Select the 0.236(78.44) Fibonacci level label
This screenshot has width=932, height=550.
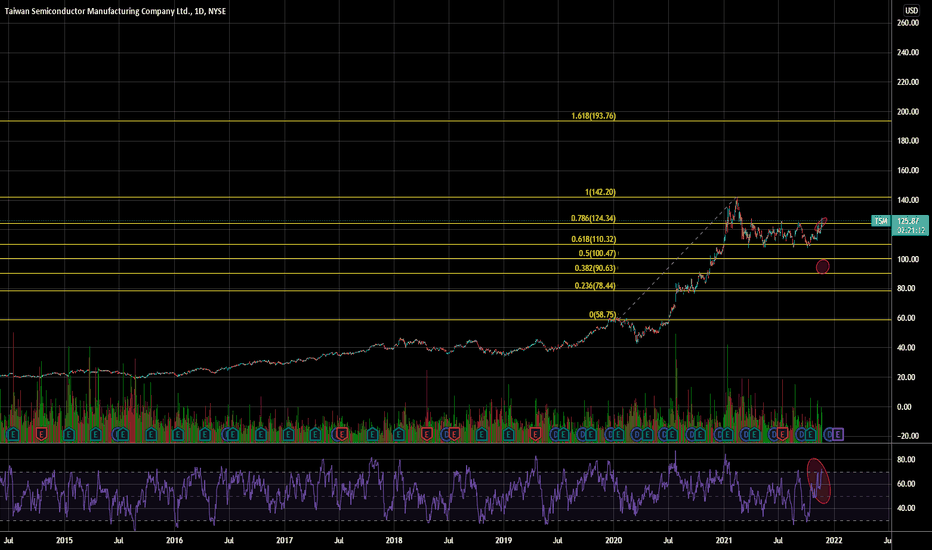(595, 286)
